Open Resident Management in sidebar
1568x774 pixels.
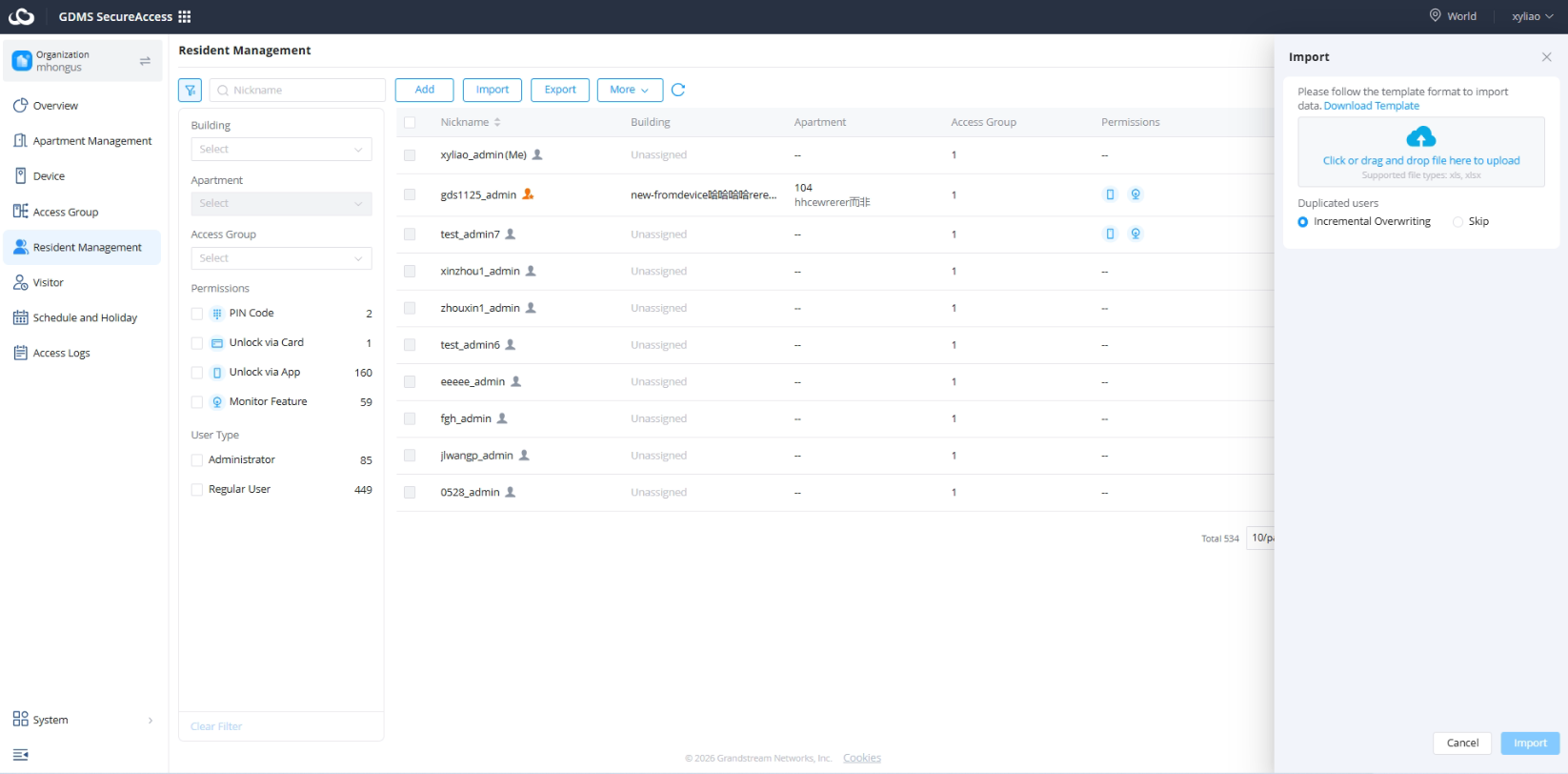point(83,248)
